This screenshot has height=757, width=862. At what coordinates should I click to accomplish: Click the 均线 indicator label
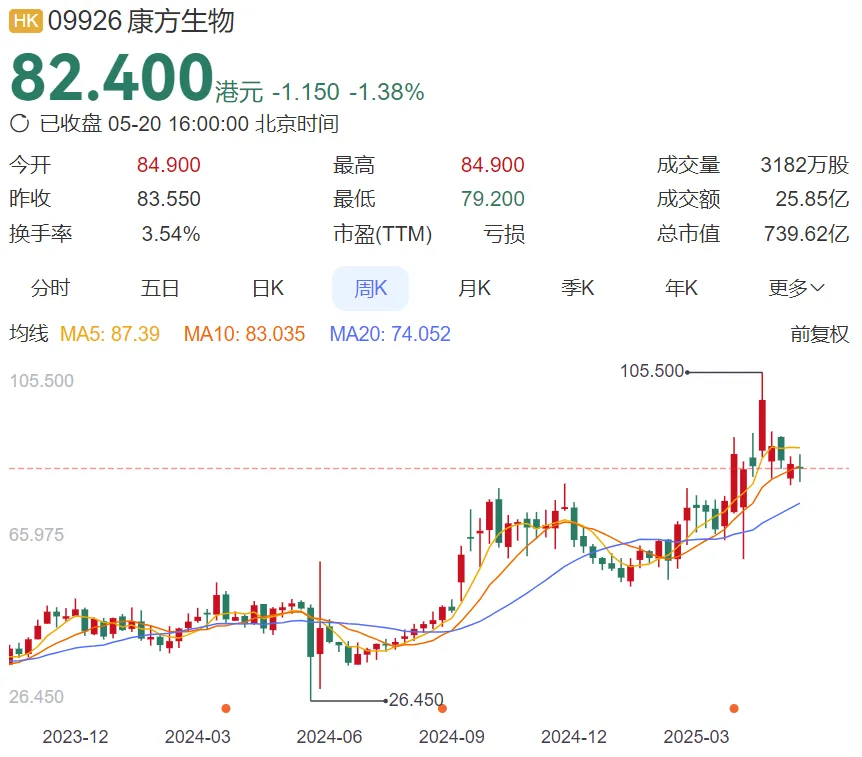[x=28, y=334]
